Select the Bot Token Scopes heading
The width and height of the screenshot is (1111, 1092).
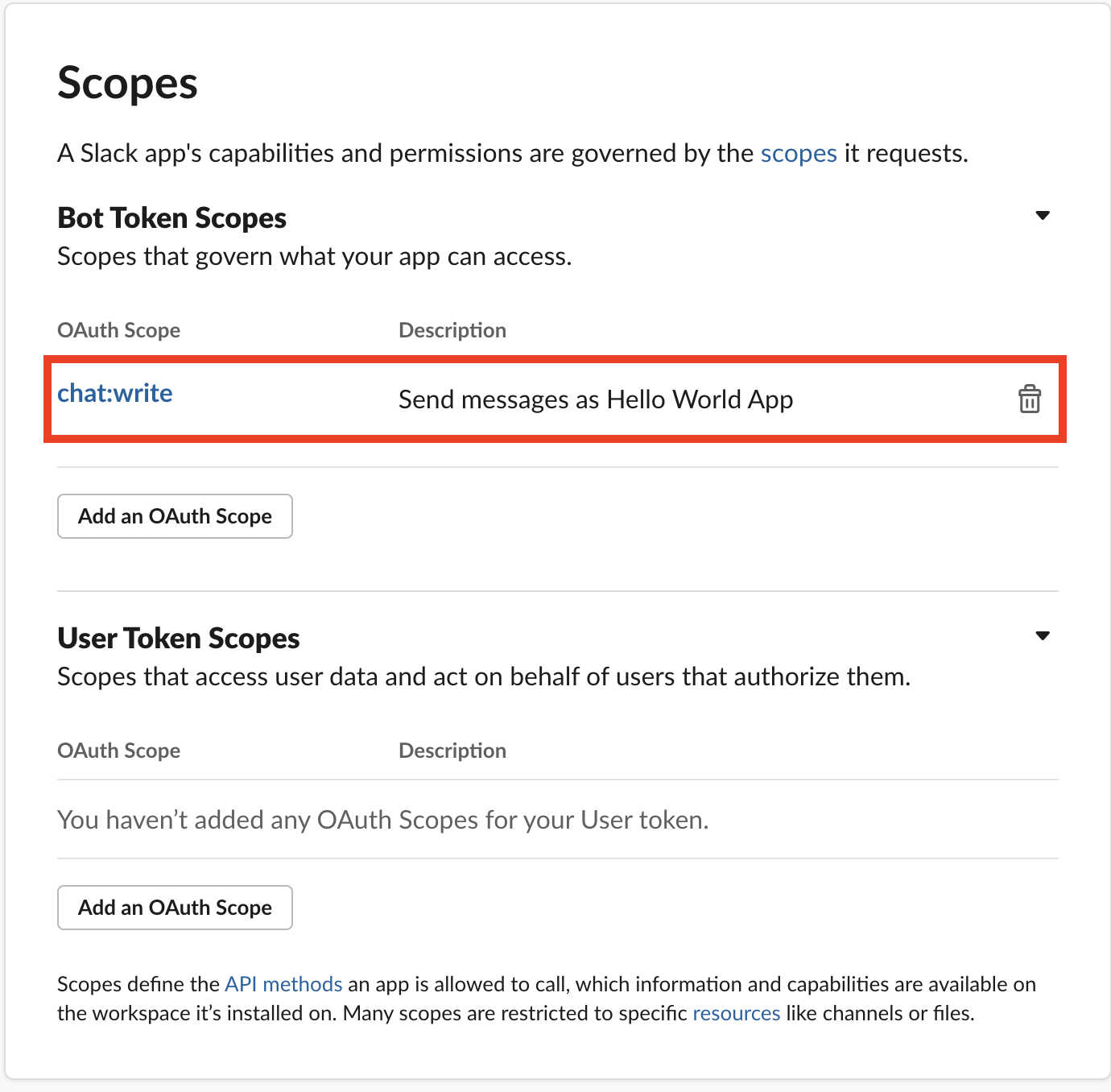click(x=171, y=217)
